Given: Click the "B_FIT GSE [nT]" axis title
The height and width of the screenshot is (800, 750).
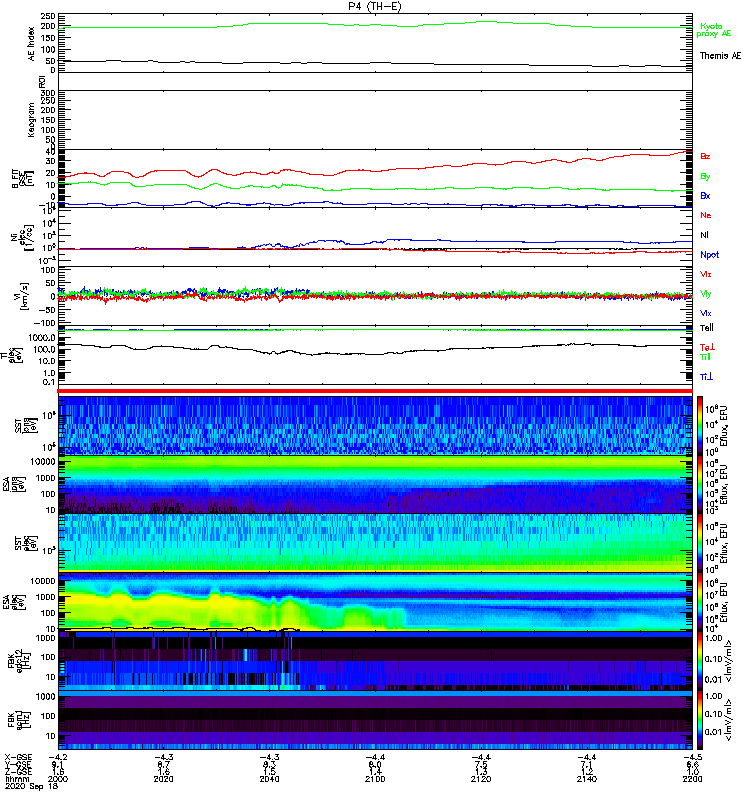Looking at the screenshot, I should pos(23,179).
